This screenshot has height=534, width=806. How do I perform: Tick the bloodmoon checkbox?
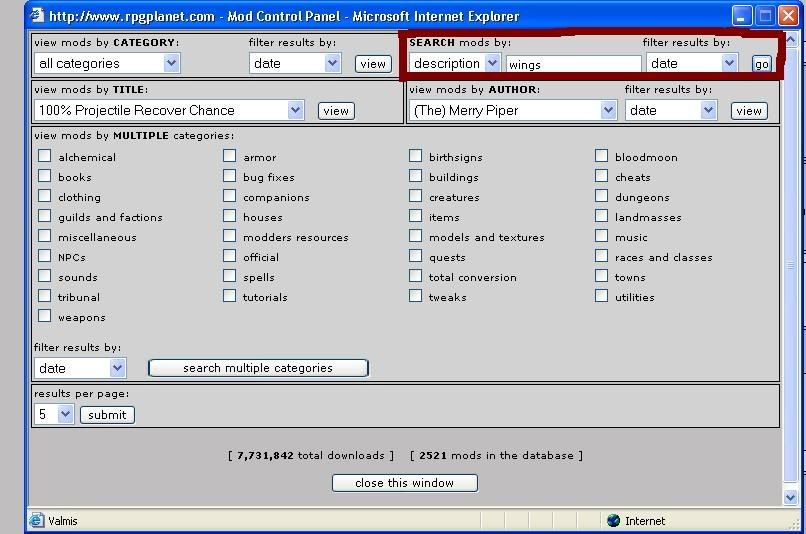[x=601, y=156]
